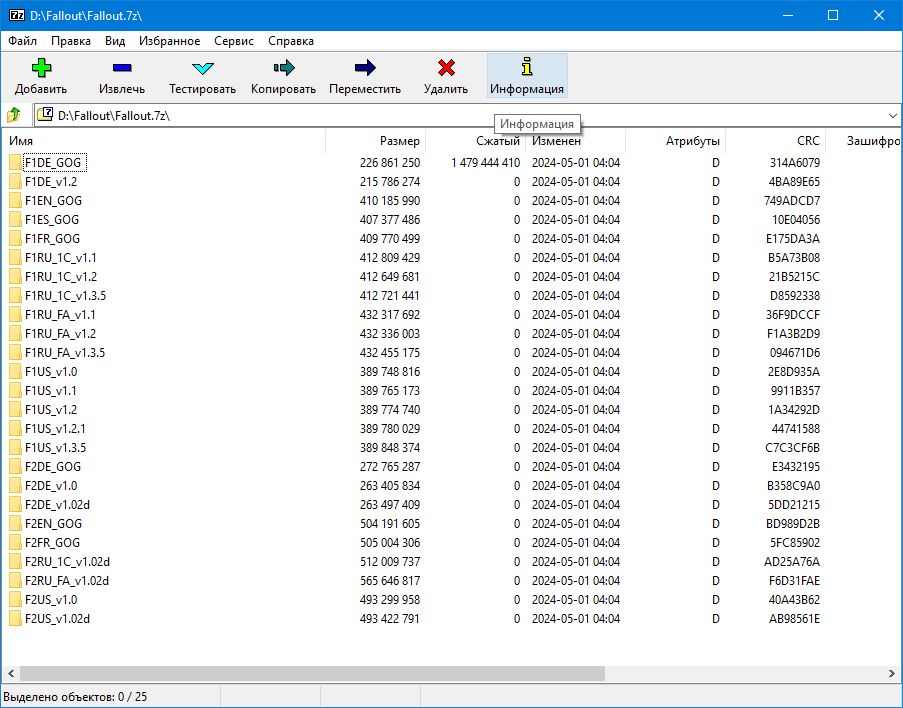Open the Избранное menu
Image resolution: width=903 pixels, height=708 pixels.
tap(169, 41)
